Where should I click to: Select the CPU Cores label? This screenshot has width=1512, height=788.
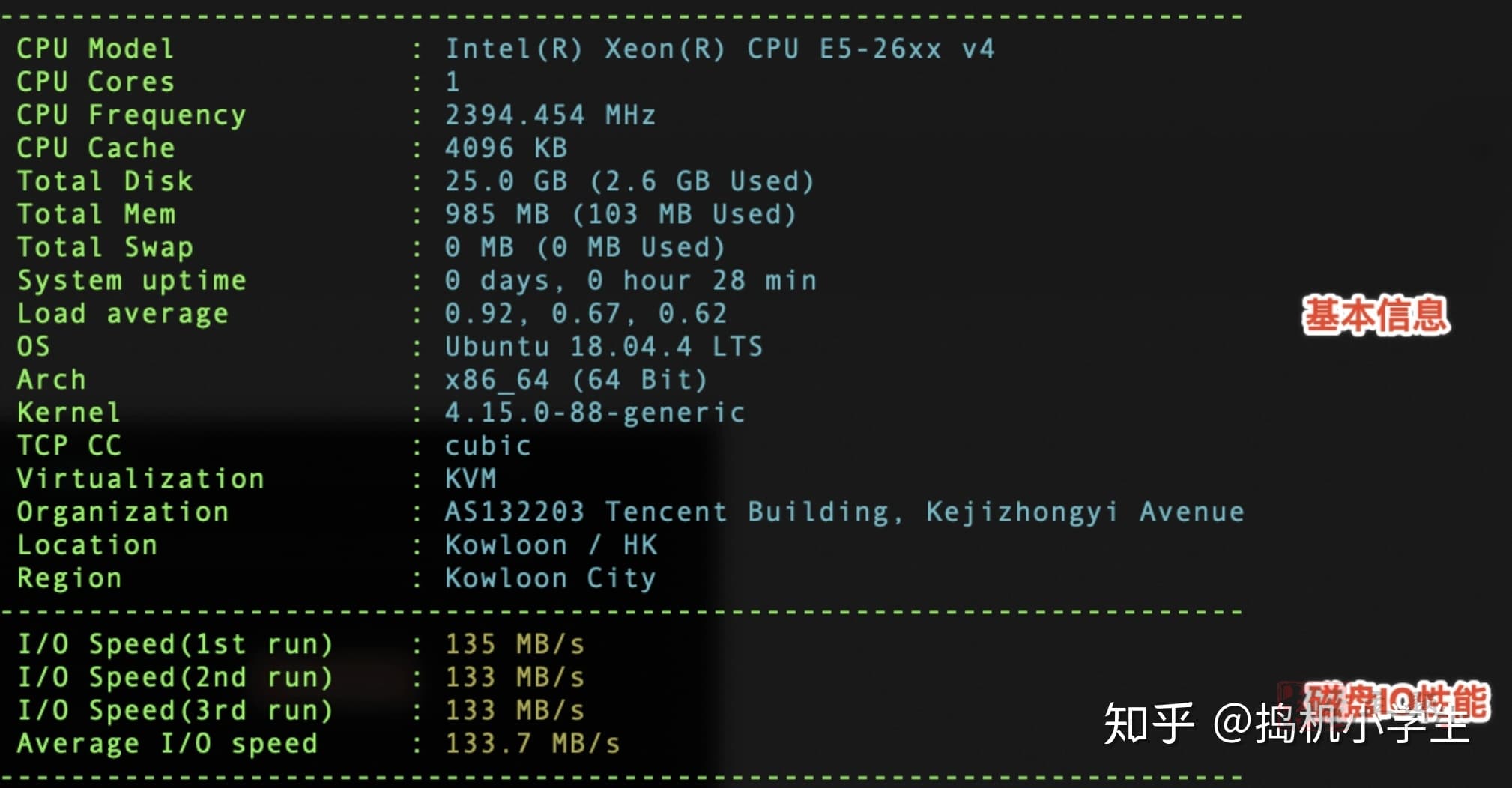point(95,82)
